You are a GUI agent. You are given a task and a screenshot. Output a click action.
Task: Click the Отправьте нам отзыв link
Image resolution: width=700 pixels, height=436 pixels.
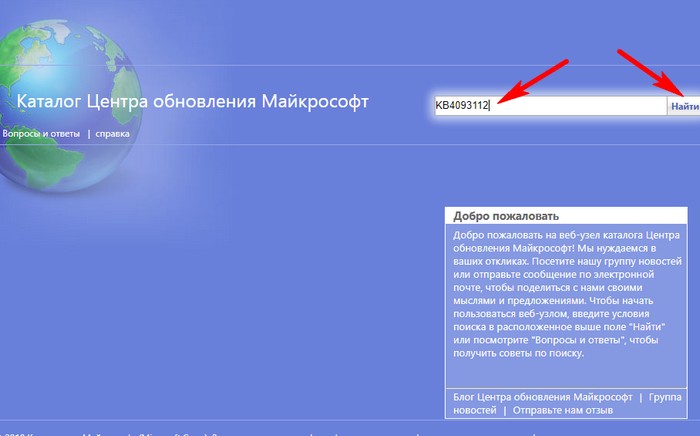[562, 410]
